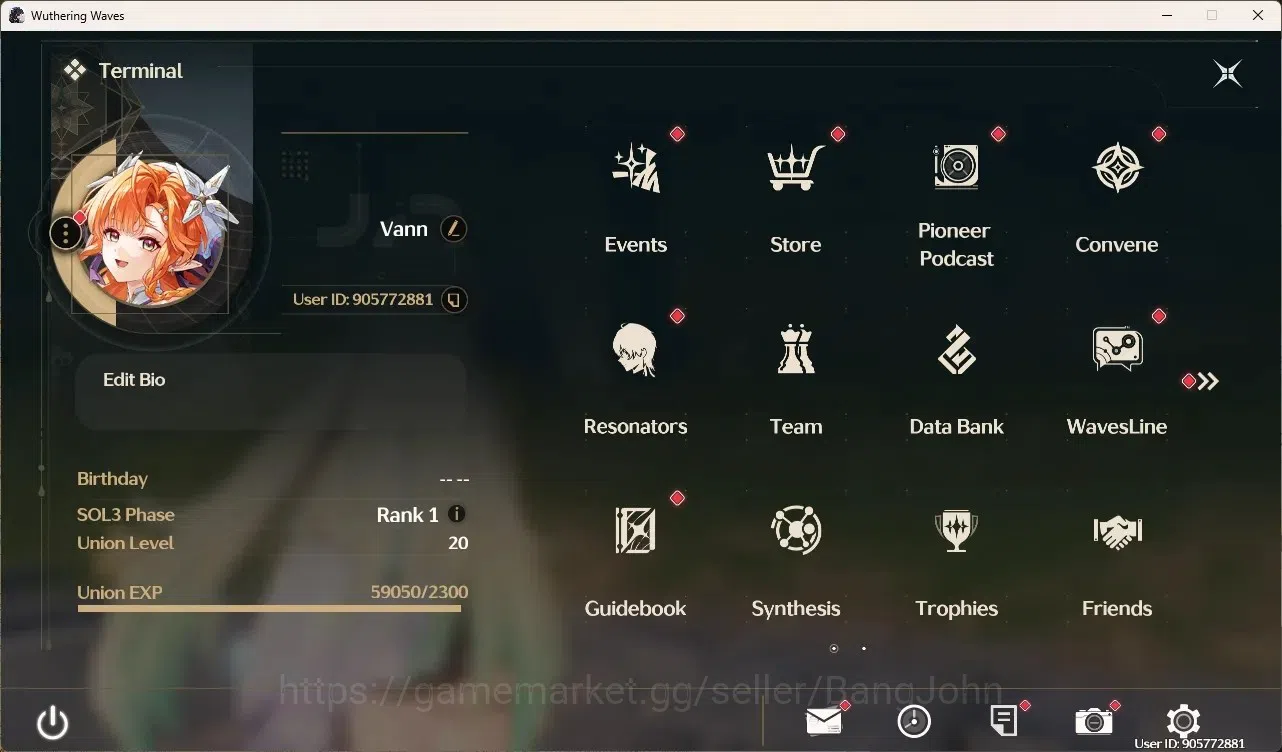
Task: Click the Rank 1 text
Action: 407,515
